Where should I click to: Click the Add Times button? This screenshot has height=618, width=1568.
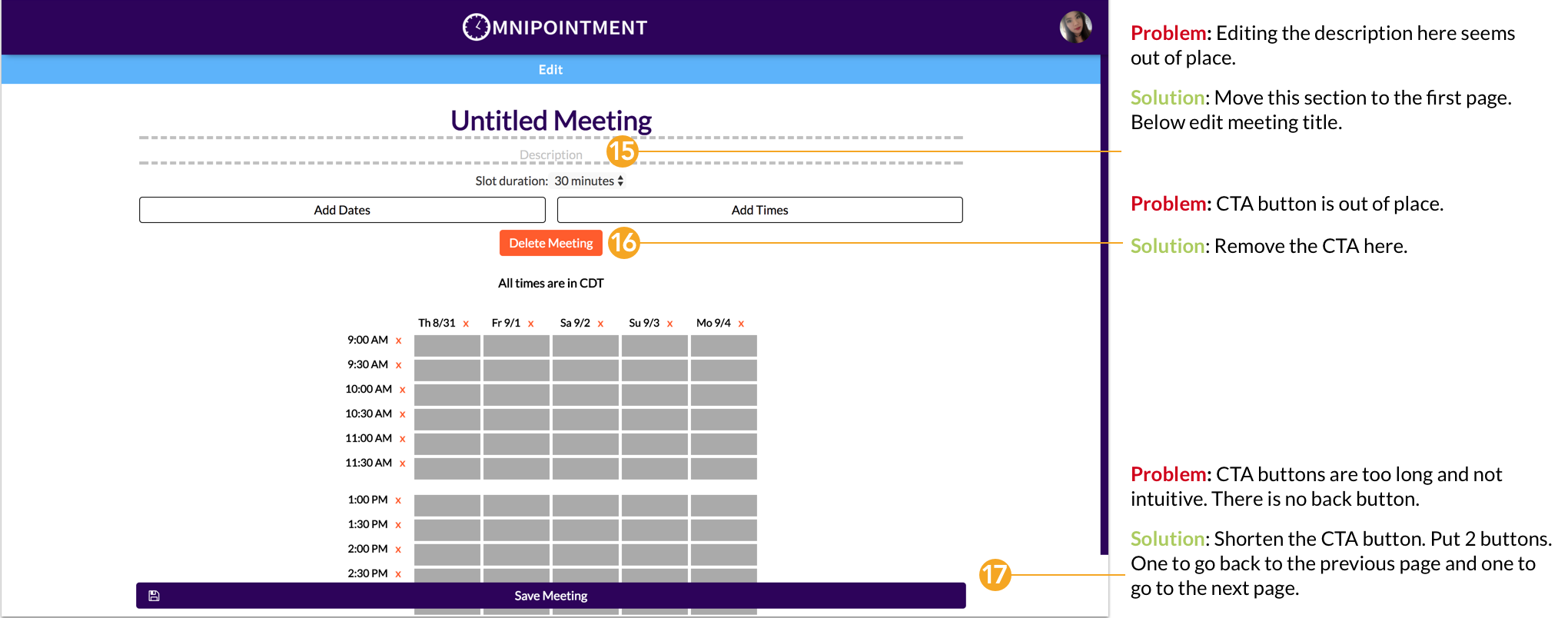[x=759, y=210]
